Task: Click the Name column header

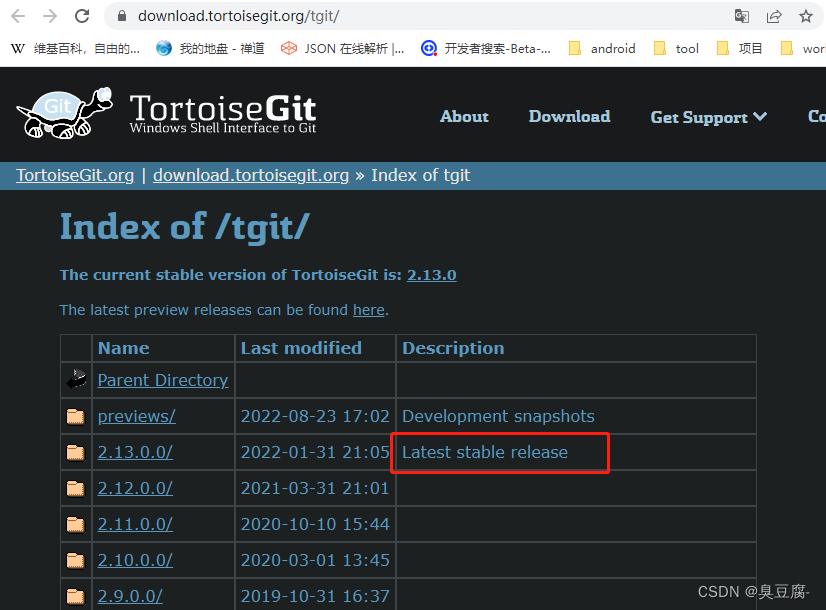Action: click(123, 348)
